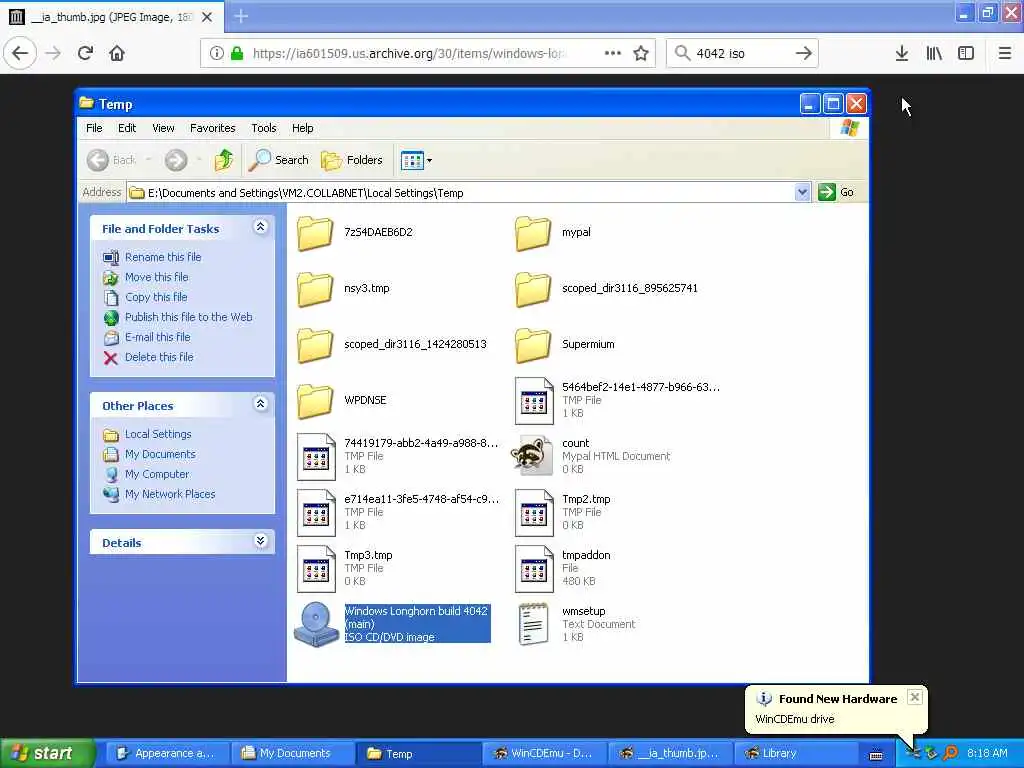This screenshot has width=1024, height=768.
Task: Click Rename this file
Action: 152,257
